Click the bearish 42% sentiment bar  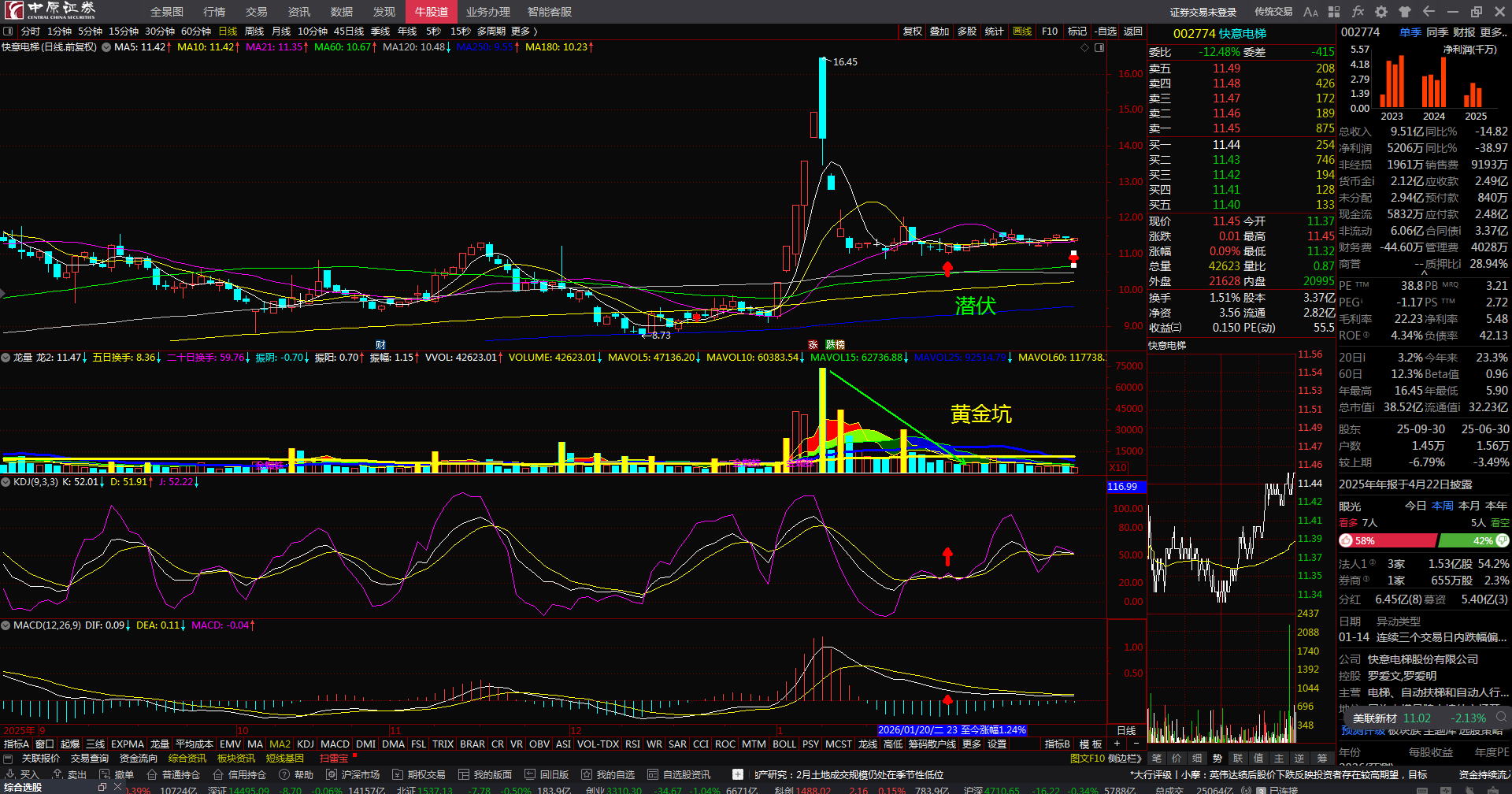[x=1473, y=541]
